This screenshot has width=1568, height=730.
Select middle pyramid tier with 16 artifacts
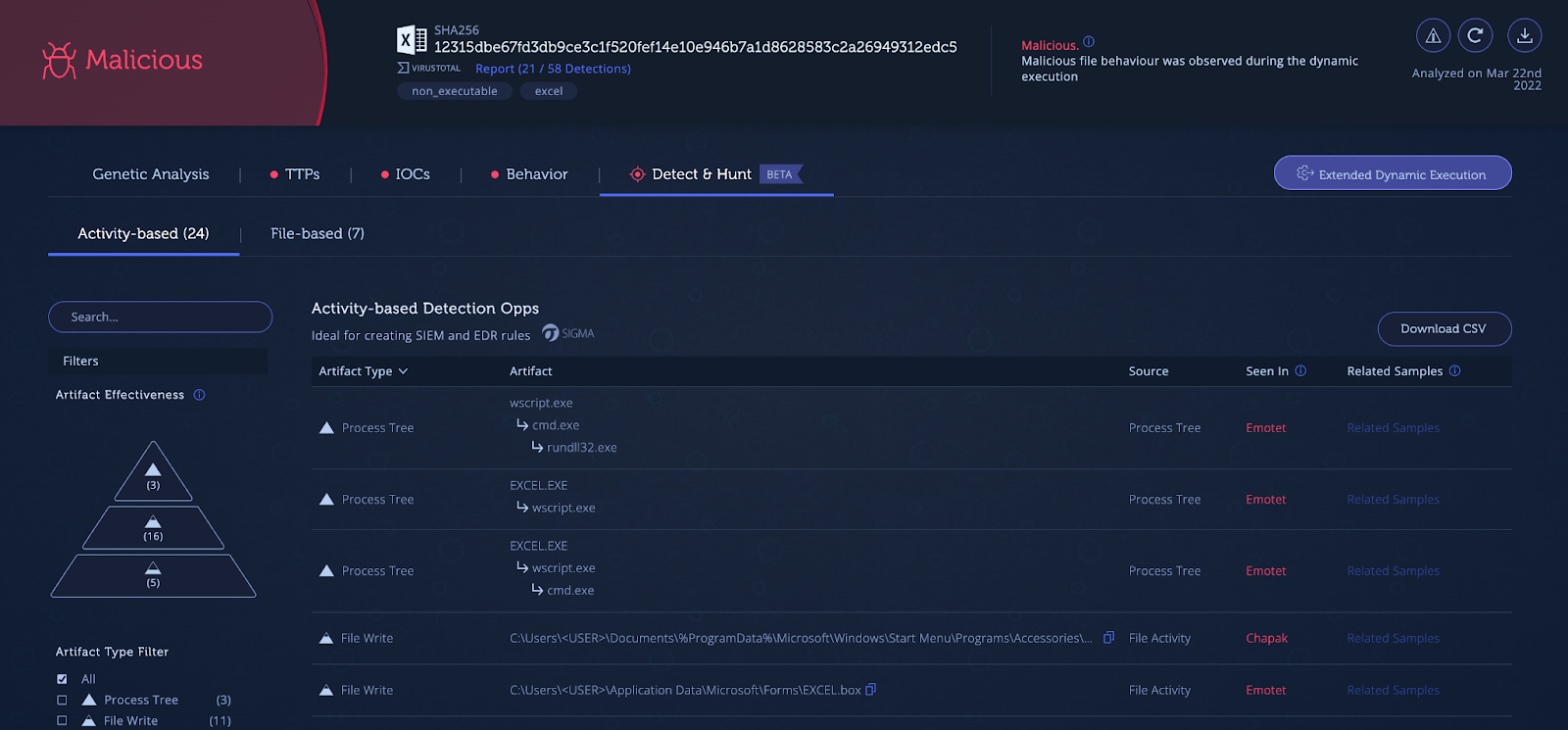pos(153,528)
